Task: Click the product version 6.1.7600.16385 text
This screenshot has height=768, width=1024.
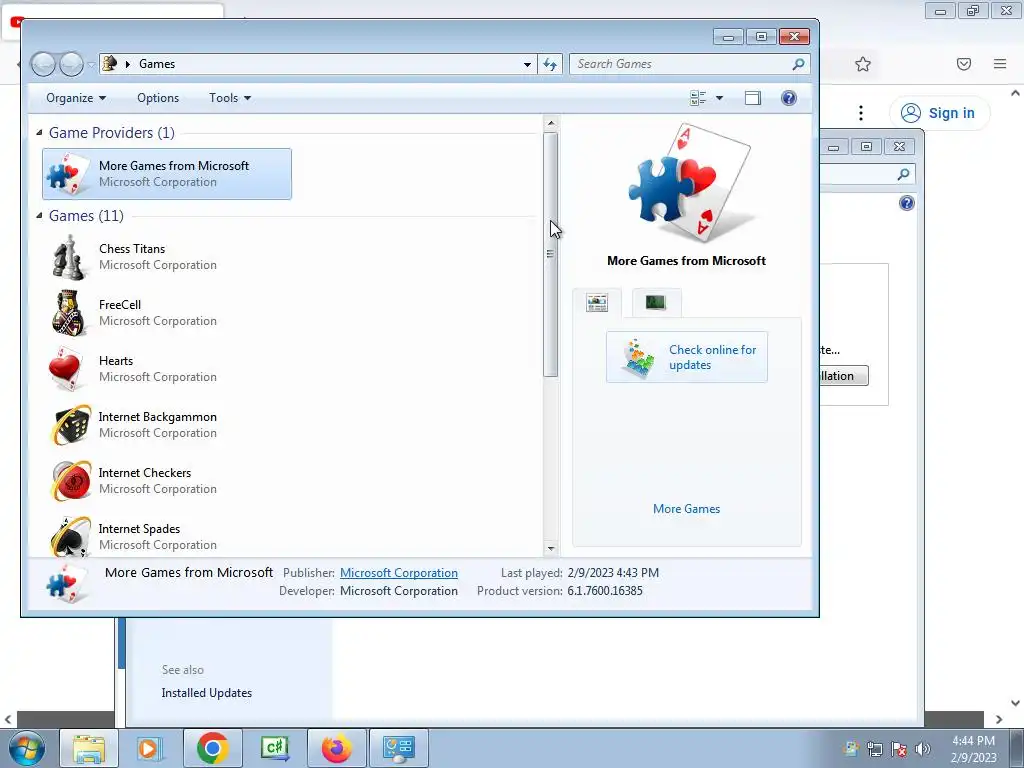Action: coord(605,591)
